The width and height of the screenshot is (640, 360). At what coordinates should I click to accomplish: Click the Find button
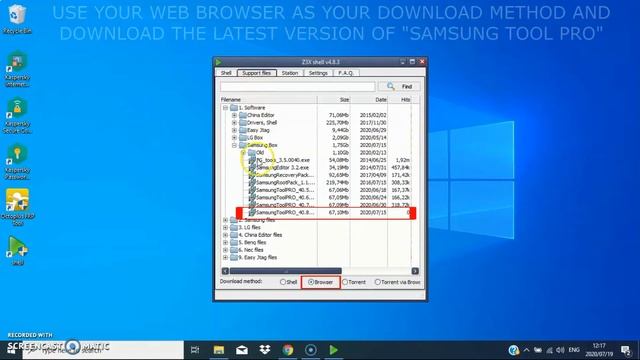399,87
